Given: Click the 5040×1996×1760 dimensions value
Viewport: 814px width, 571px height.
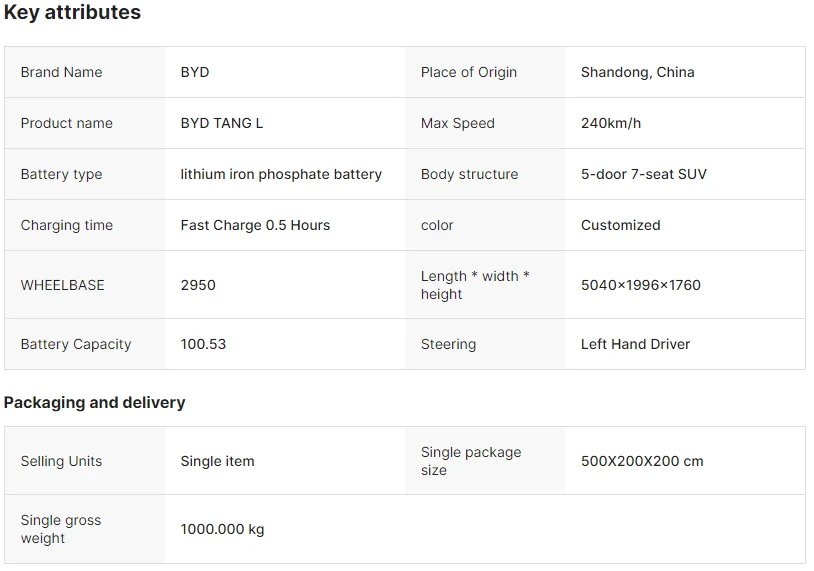Looking at the screenshot, I should point(640,285).
